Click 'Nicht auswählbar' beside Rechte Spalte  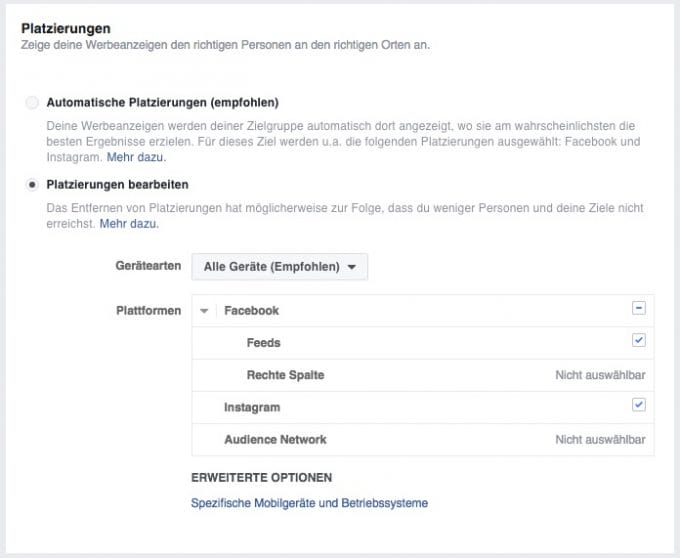600,375
